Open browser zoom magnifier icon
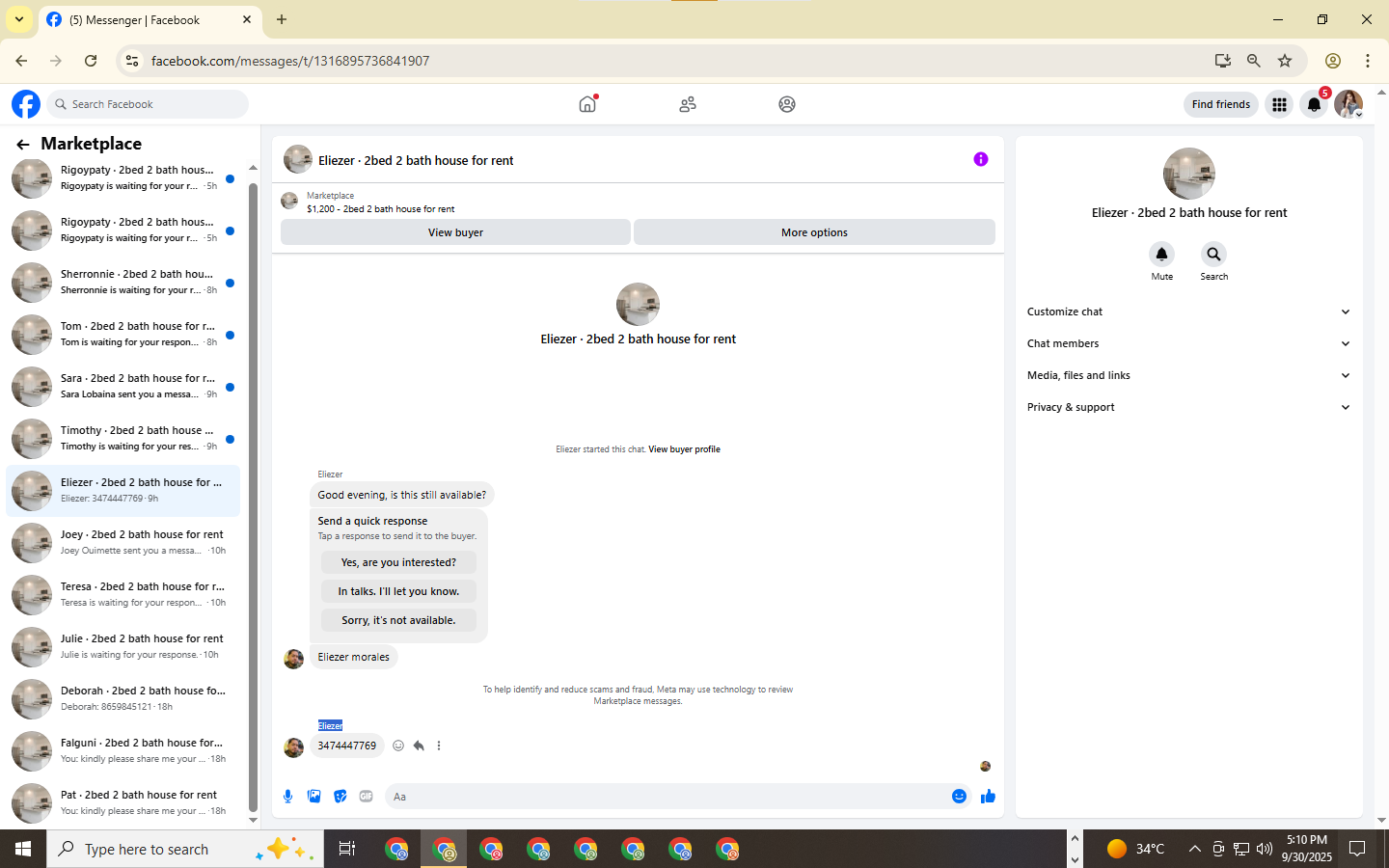The height and width of the screenshot is (868, 1389). click(1253, 61)
